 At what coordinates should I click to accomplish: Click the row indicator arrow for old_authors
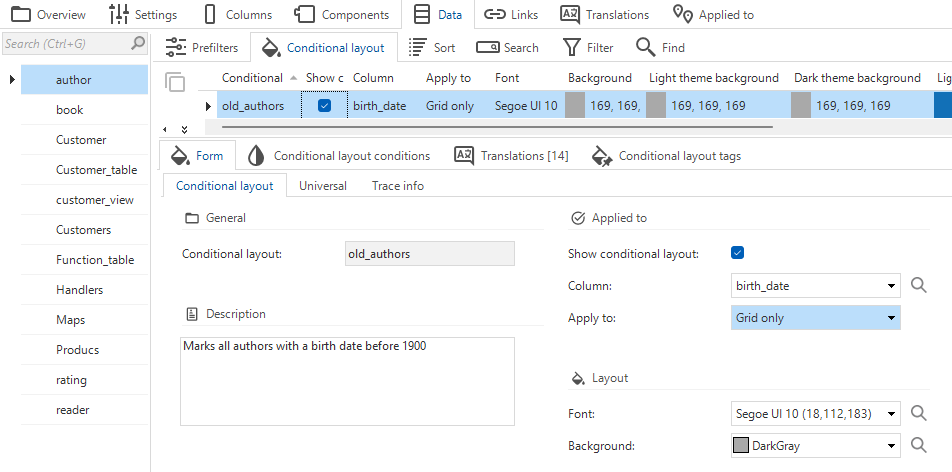click(x=208, y=106)
